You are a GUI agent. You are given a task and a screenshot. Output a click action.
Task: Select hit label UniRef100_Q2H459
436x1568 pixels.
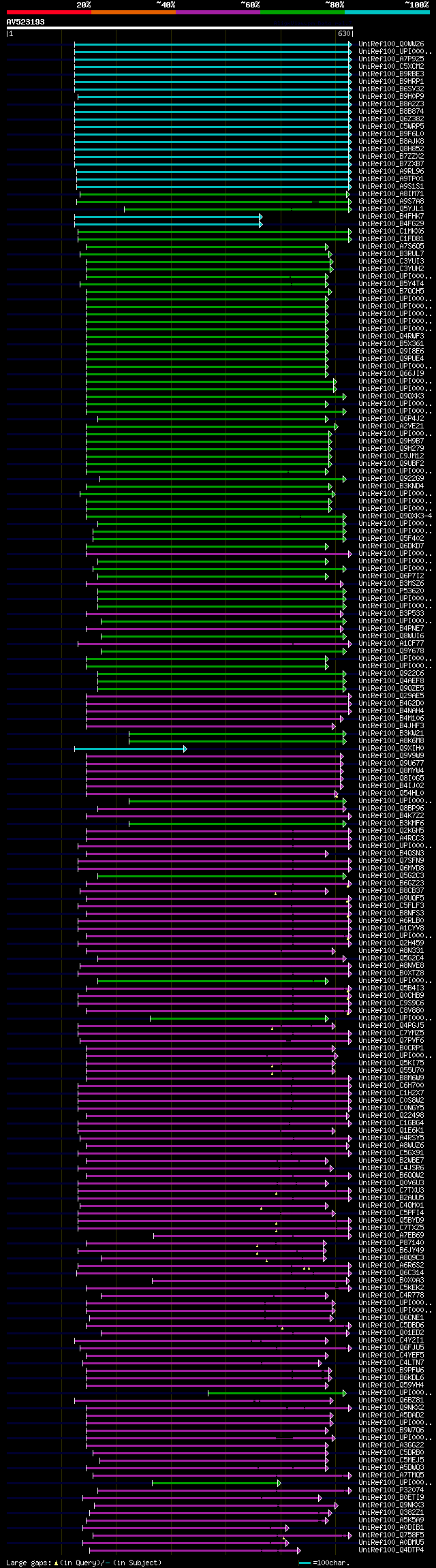click(x=391, y=943)
